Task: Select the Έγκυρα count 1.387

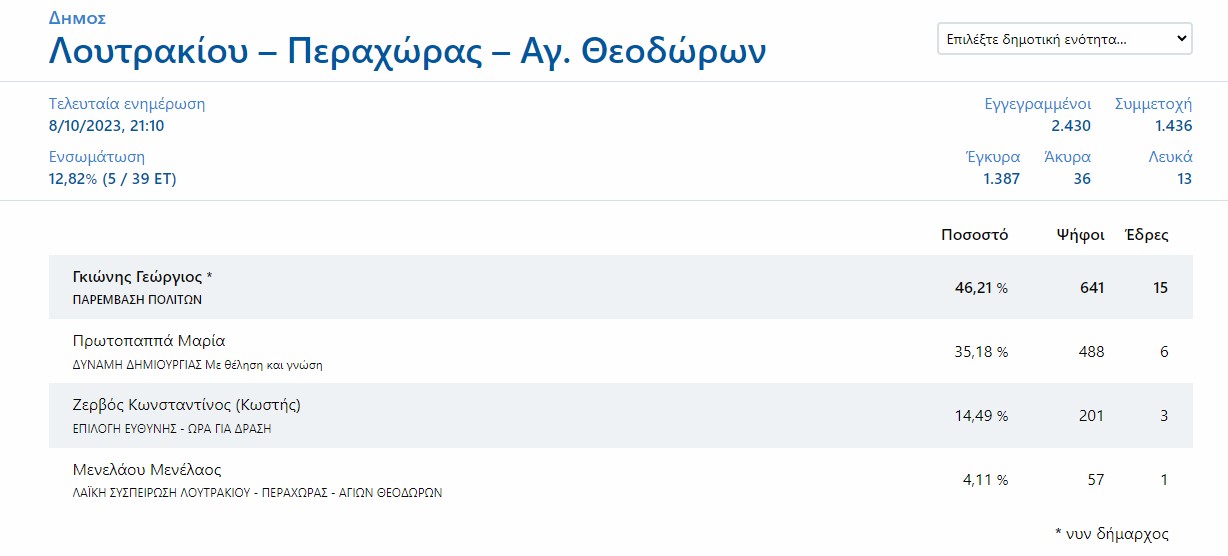Action: [1001, 179]
